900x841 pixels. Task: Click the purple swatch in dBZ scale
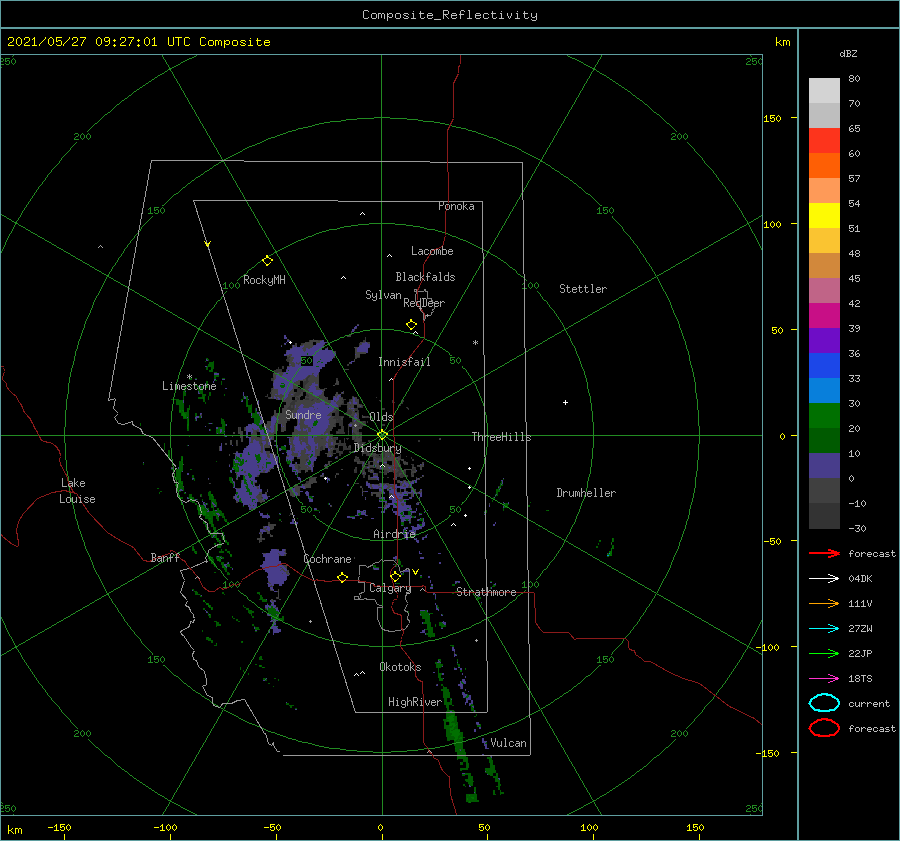click(x=824, y=340)
